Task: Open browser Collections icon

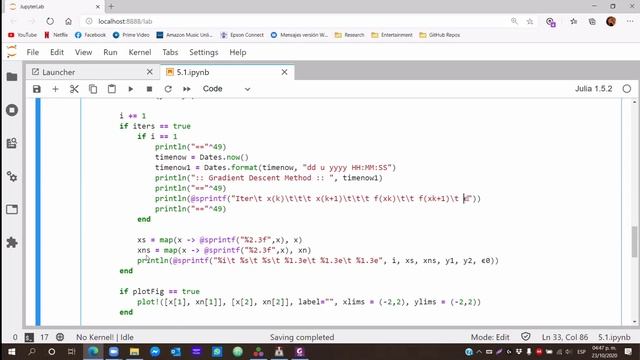Action: click(x=592, y=21)
